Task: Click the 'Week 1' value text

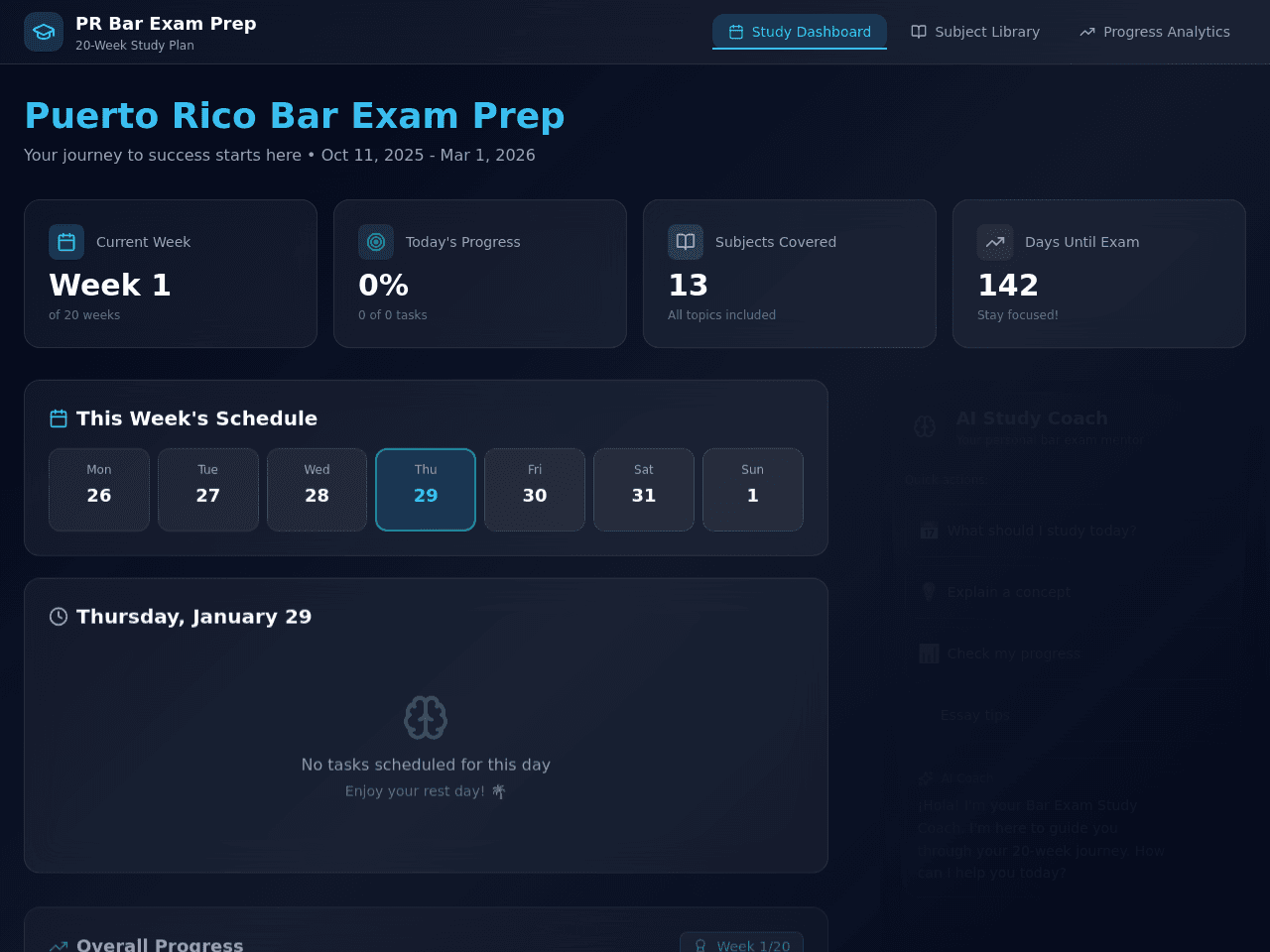Action: pyautogui.click(x=110, y=286)
